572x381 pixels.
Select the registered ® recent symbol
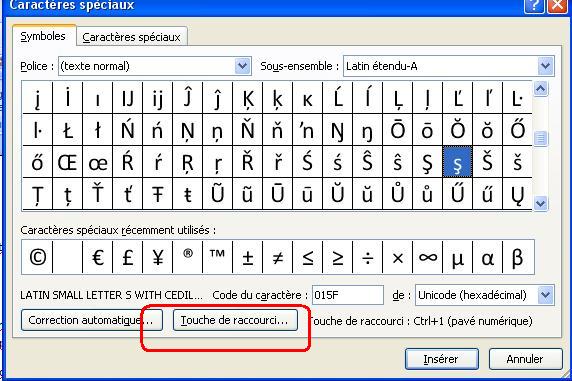(188, 257)
